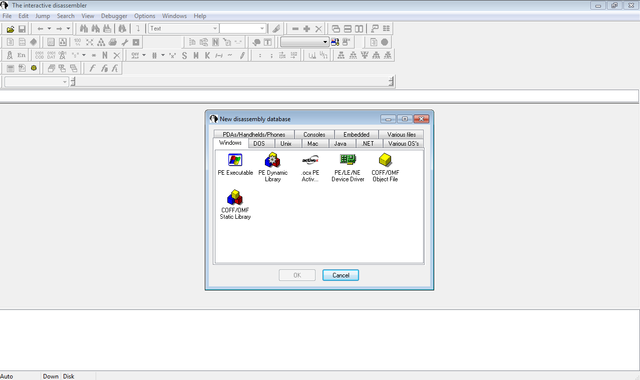Screen dimensions: 640x380
Task: Click the yellow circle toolbar icon
Action: (33, 68)
